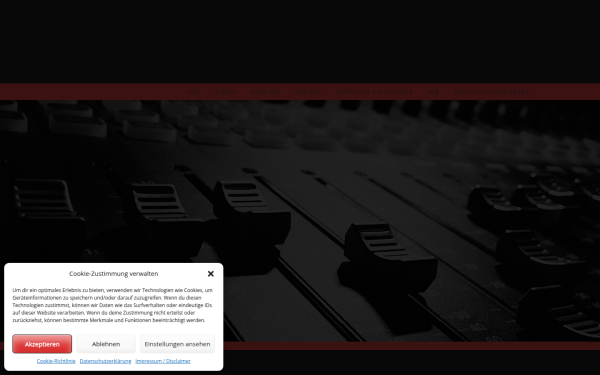This screenshot has height=375, width=600.
Task: Click the Ablehnen button
Action: [x=106, y=344]
